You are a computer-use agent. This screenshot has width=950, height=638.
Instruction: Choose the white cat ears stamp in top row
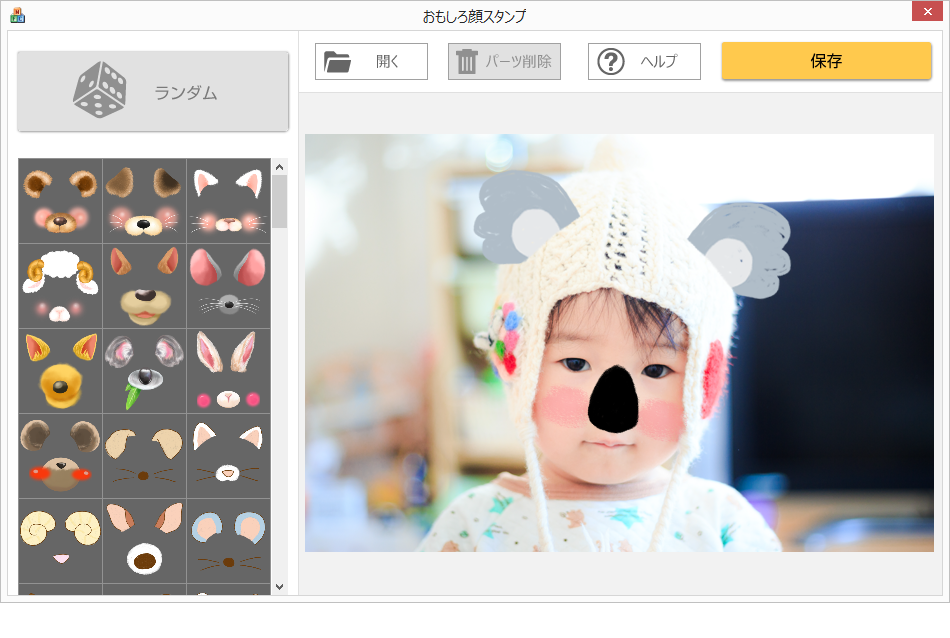(228, 200)
